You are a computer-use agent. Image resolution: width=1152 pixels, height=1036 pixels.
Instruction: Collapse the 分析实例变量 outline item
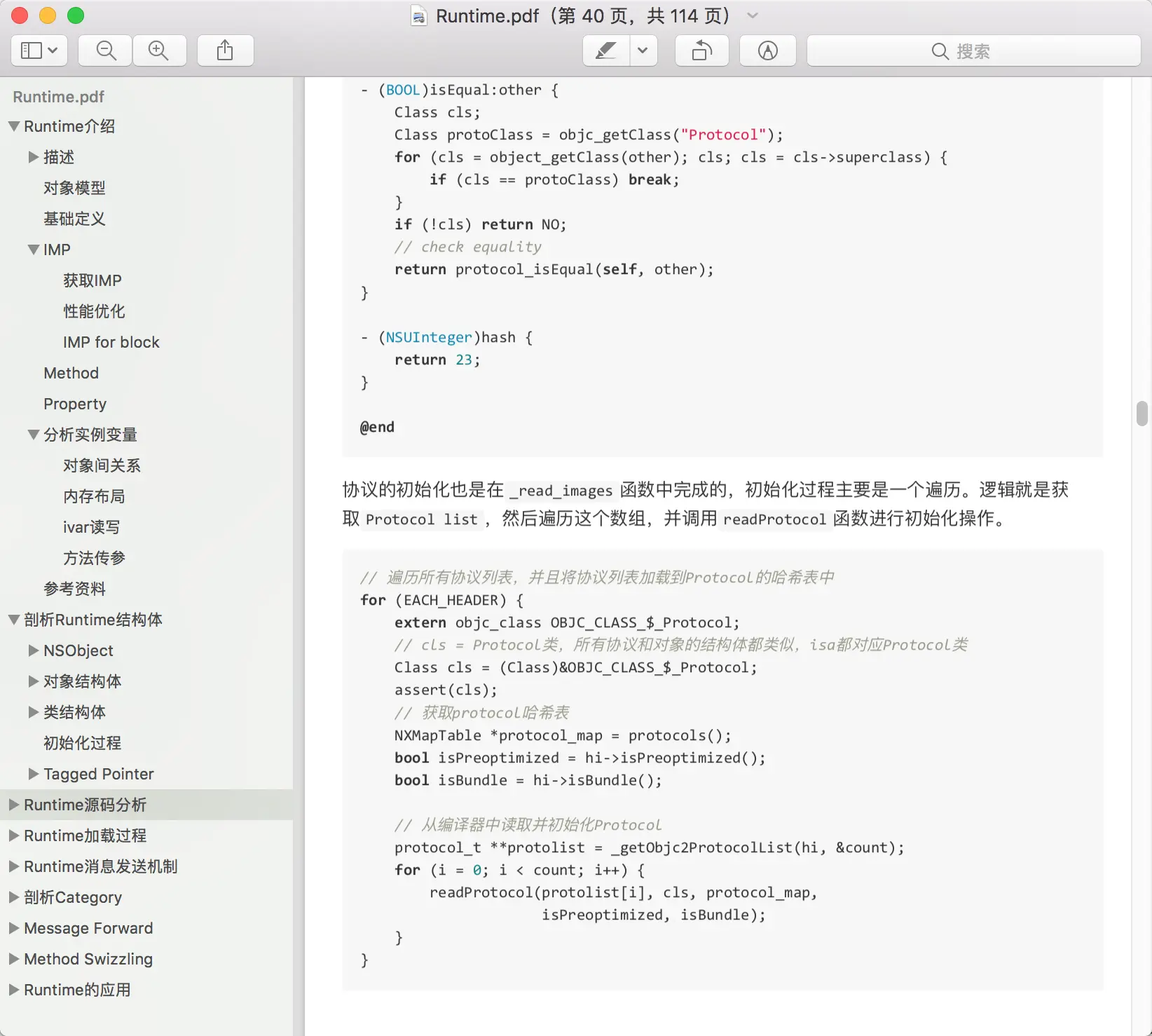(x=33, y=435)
